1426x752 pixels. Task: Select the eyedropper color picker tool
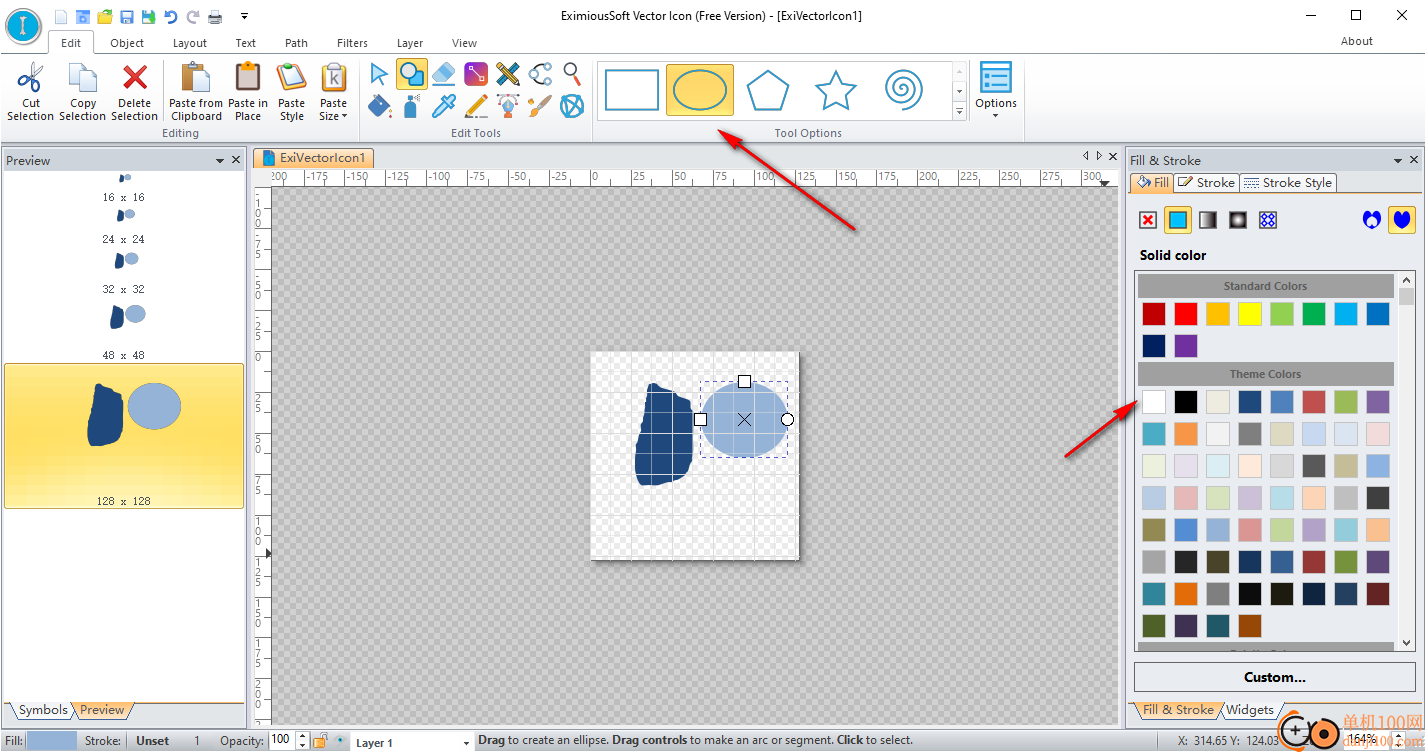(x=444, y=105)
